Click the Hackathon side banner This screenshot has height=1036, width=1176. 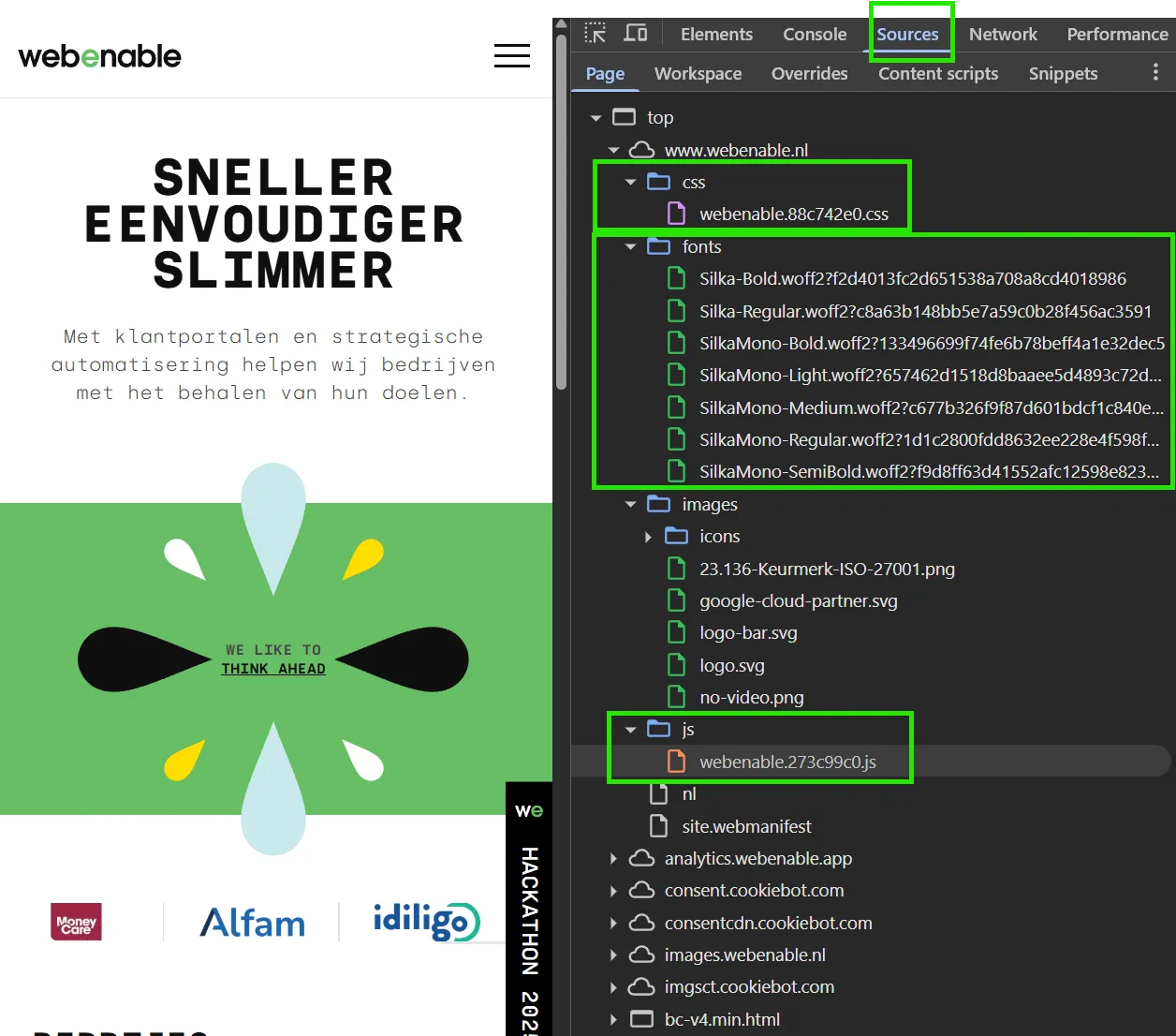[x=529, y=909]
